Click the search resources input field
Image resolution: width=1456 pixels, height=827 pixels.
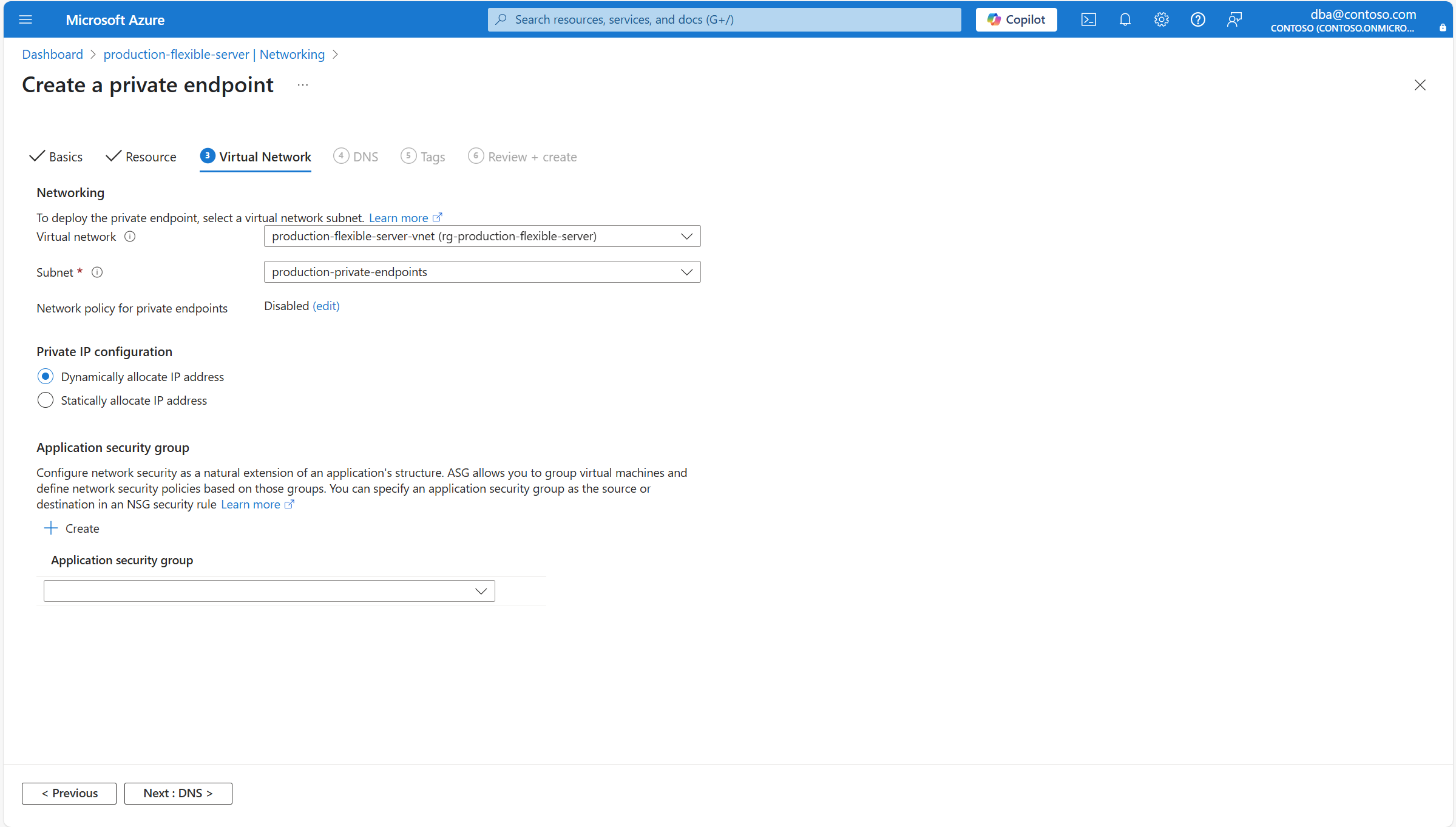(x=724, y=19)
